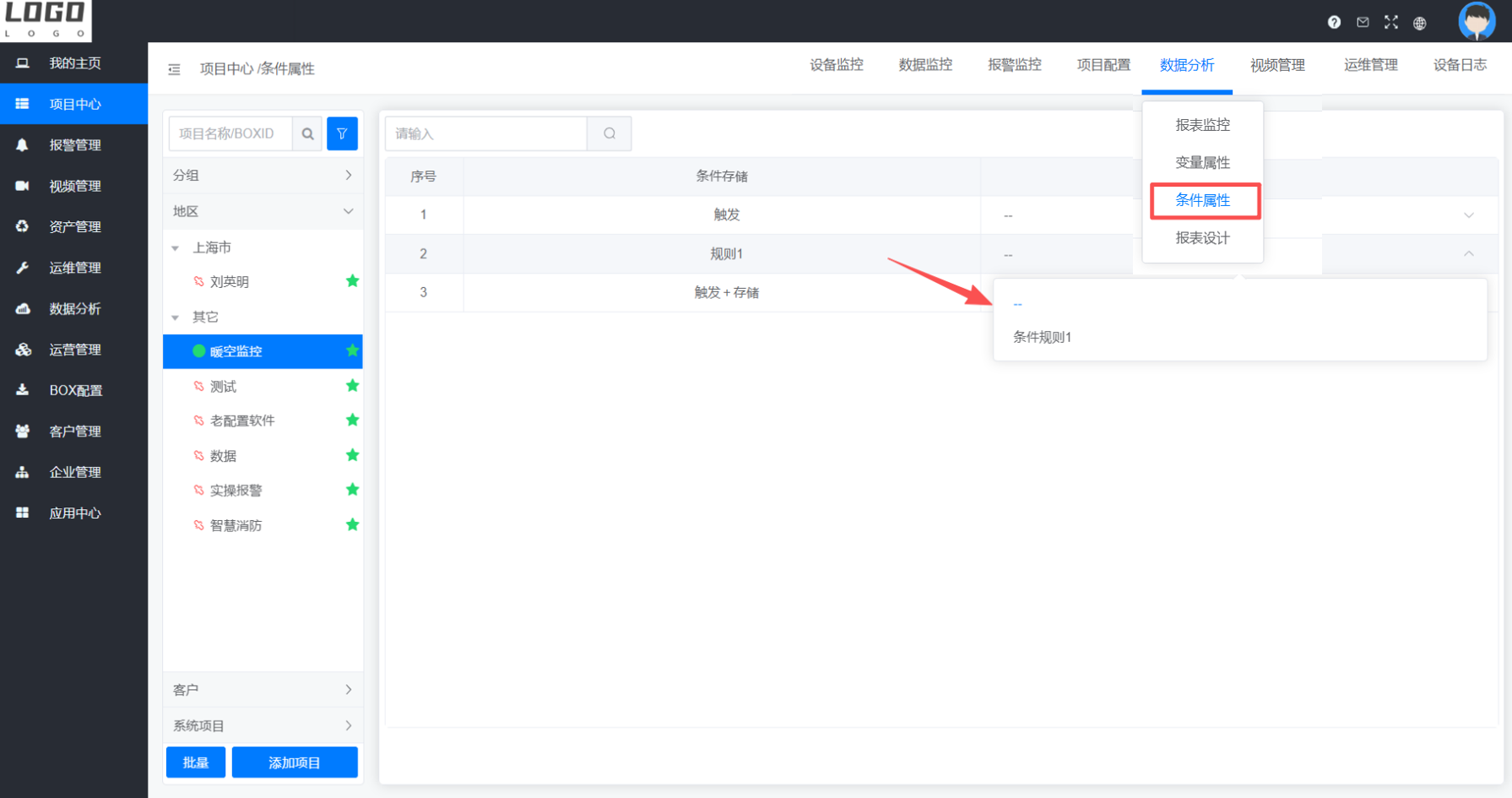Collapse the 上海市 tree node

[176, 248]
